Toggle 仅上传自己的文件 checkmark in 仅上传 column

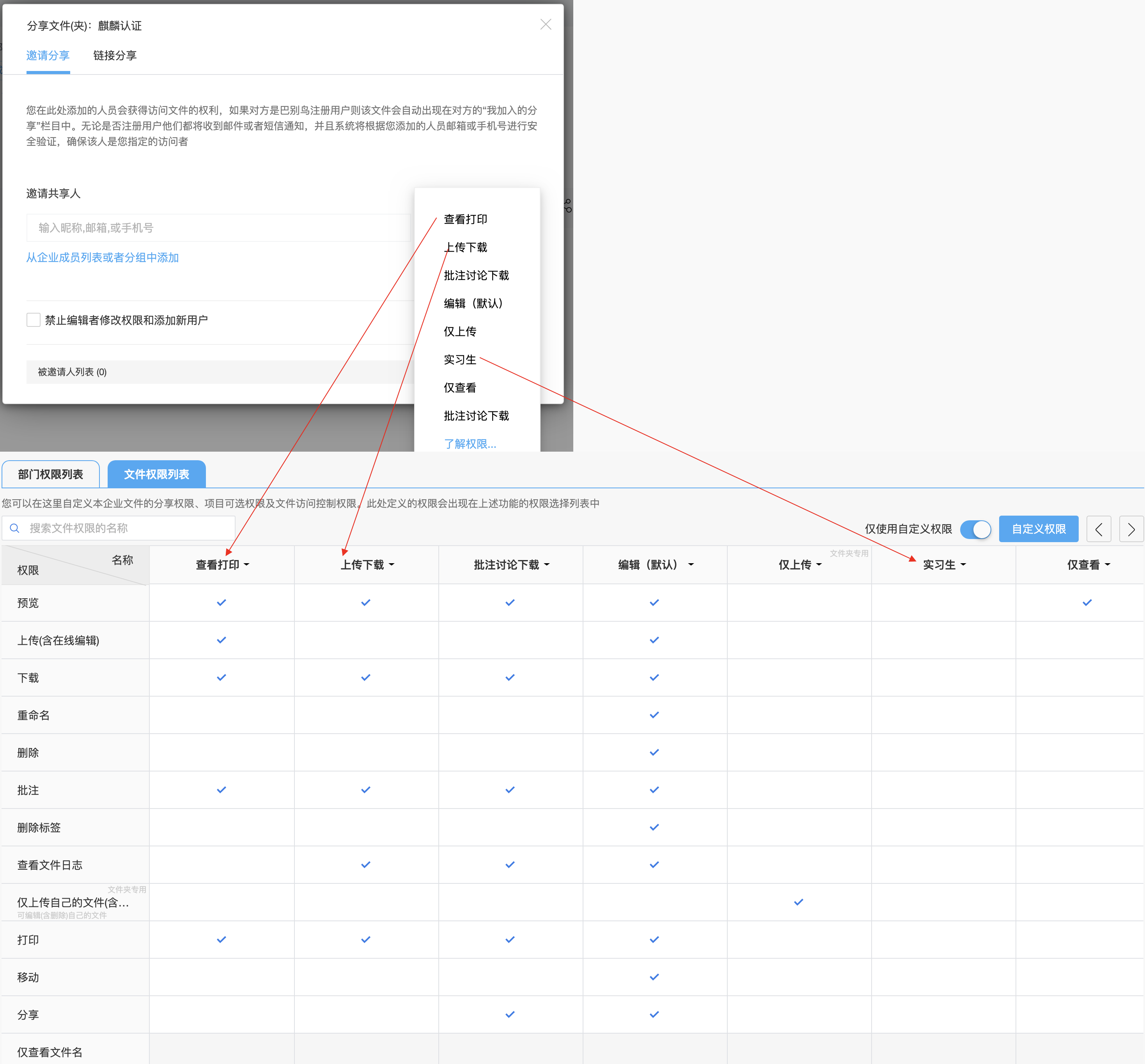coord(798,902)
